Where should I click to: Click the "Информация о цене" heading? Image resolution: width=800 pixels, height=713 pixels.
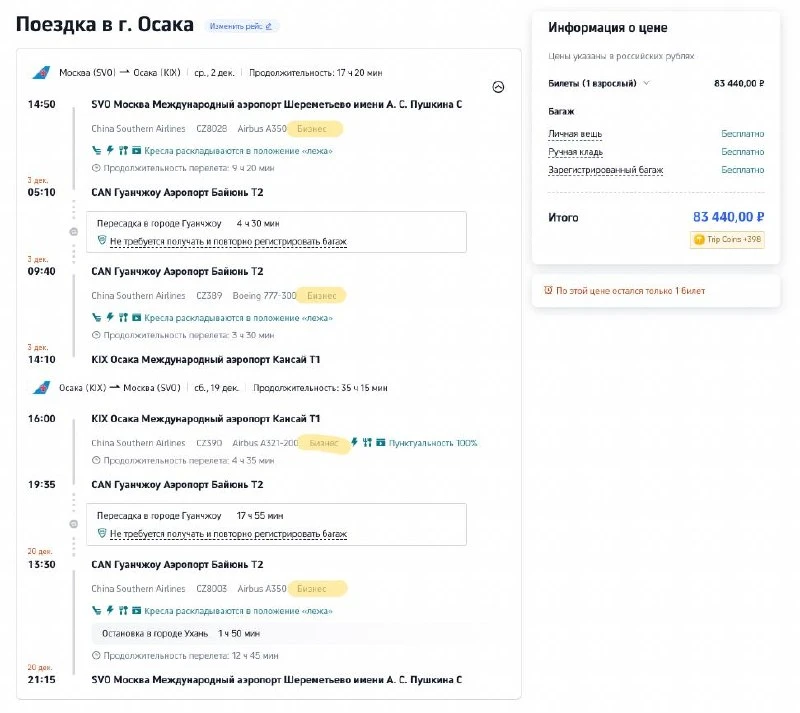(x=608, y=28)
